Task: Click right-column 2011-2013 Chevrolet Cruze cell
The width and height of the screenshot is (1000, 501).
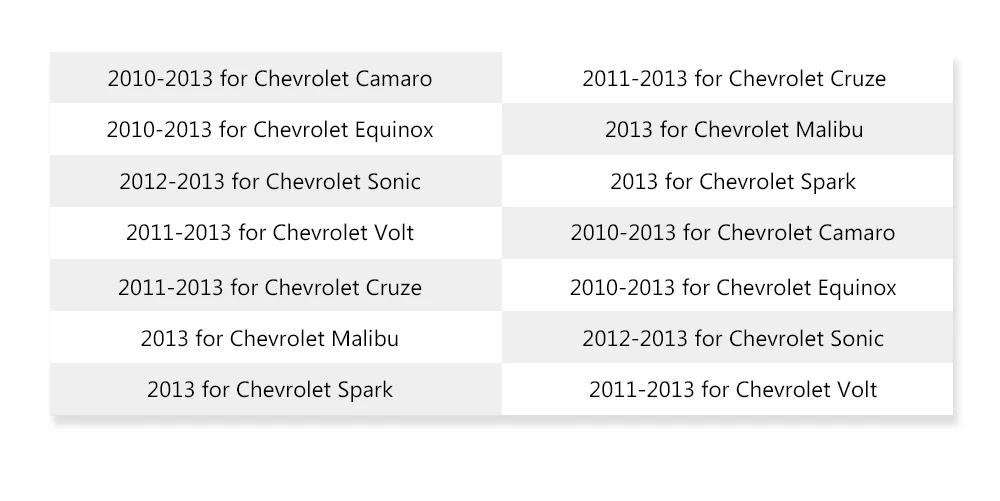Action: 728,78
